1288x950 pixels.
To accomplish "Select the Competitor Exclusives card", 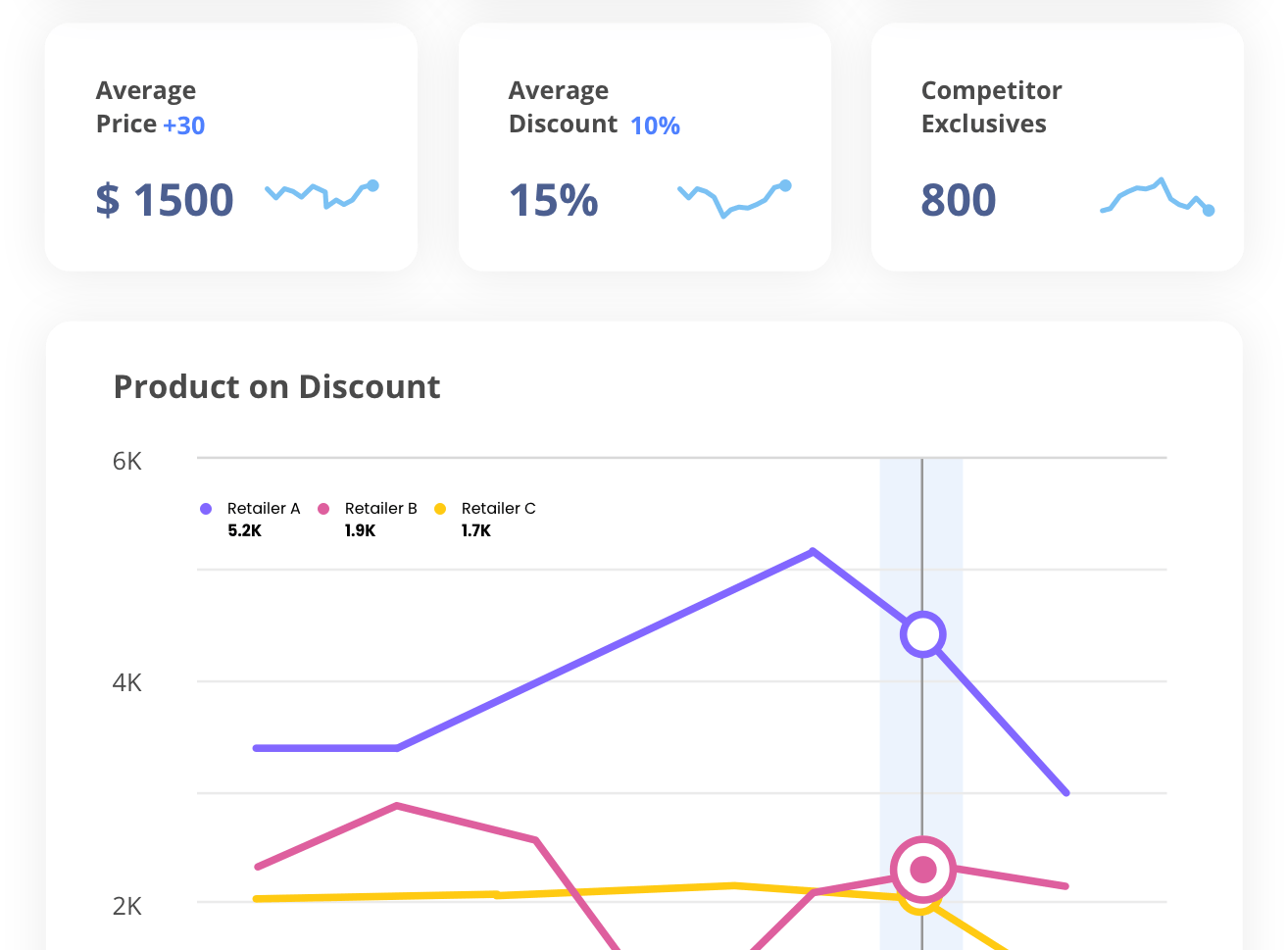I will coord(1057,147).
